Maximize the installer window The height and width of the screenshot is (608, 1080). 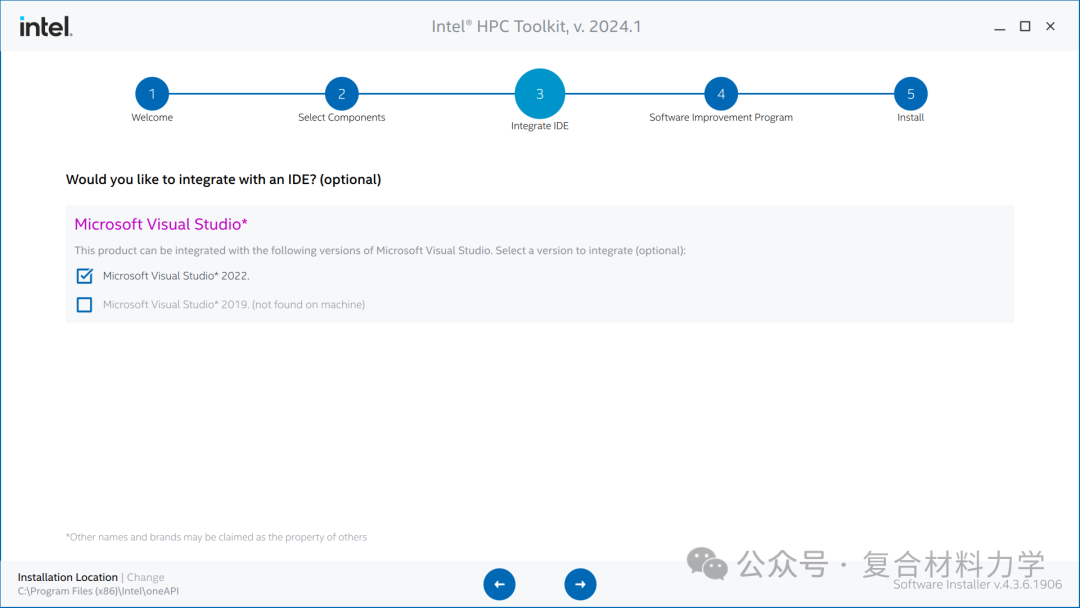tap(1025, 26)
